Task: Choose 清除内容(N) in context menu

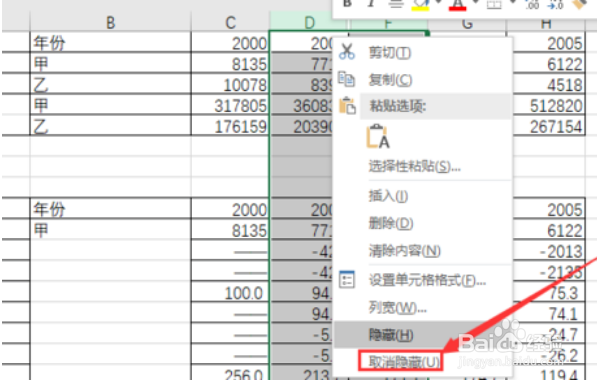Action: click(423, 251)
